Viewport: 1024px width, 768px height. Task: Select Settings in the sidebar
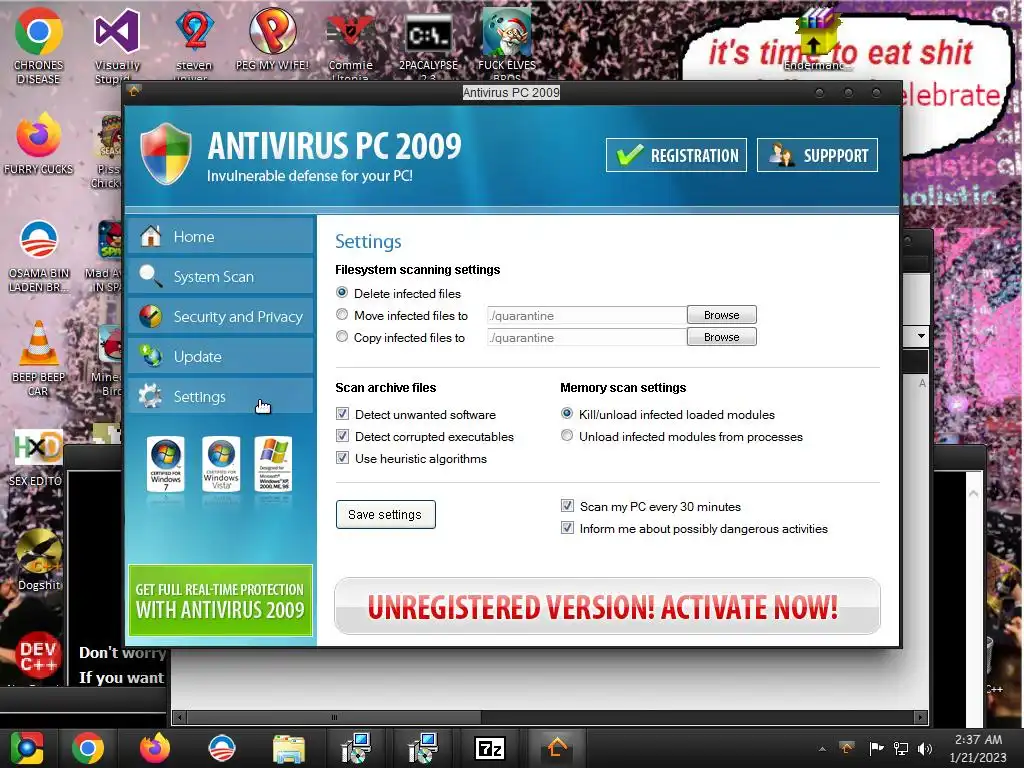coord(221,396)
